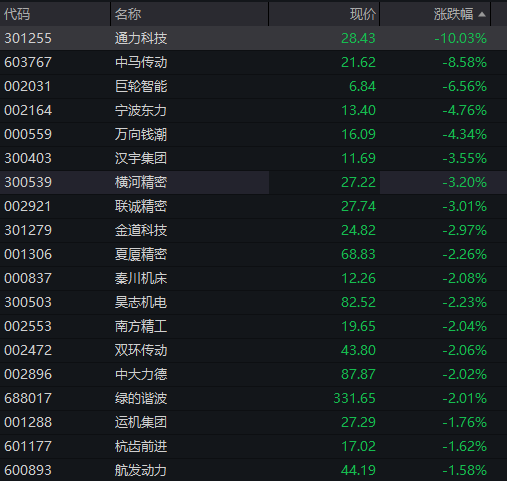Click price 17.02
This screenshot has height=481, width=507.
[358, 446]
